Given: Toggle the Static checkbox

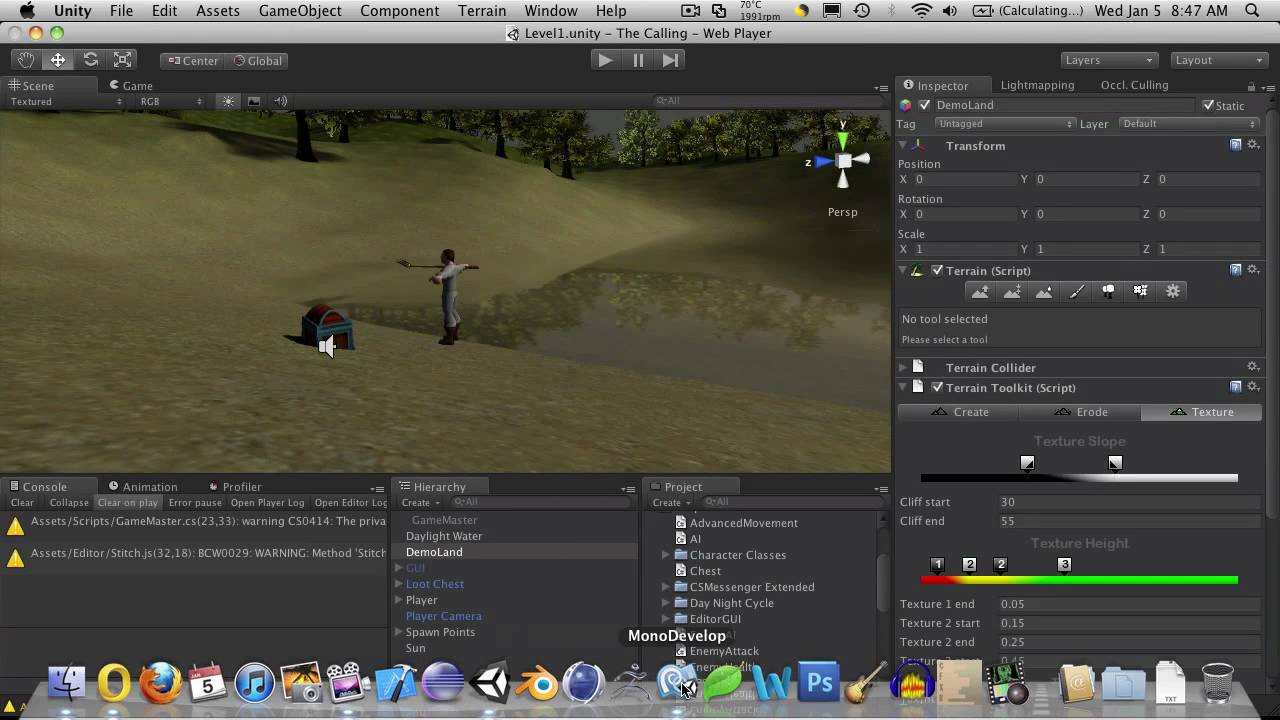Looking at the screenshot, I should coord(1208,105).
